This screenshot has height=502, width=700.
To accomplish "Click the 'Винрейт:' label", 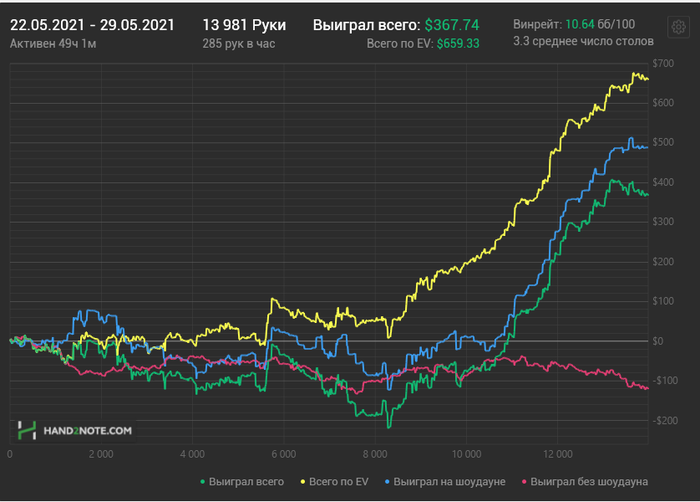I will 538,24.
